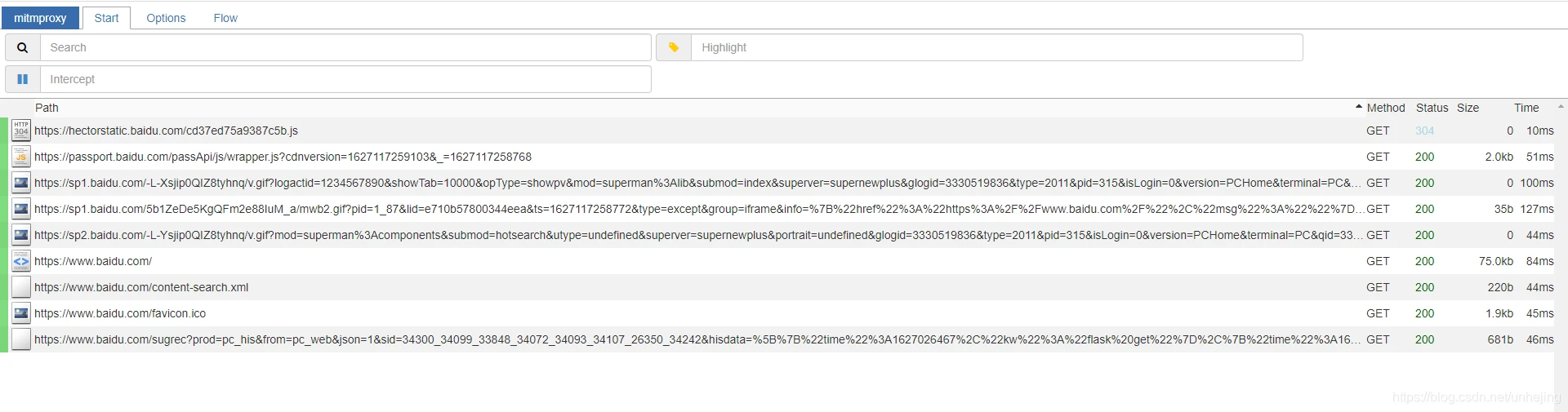Select the sp1.baidu.com v.gif logactid flow

pyautogui.click(x=777, y=183)
